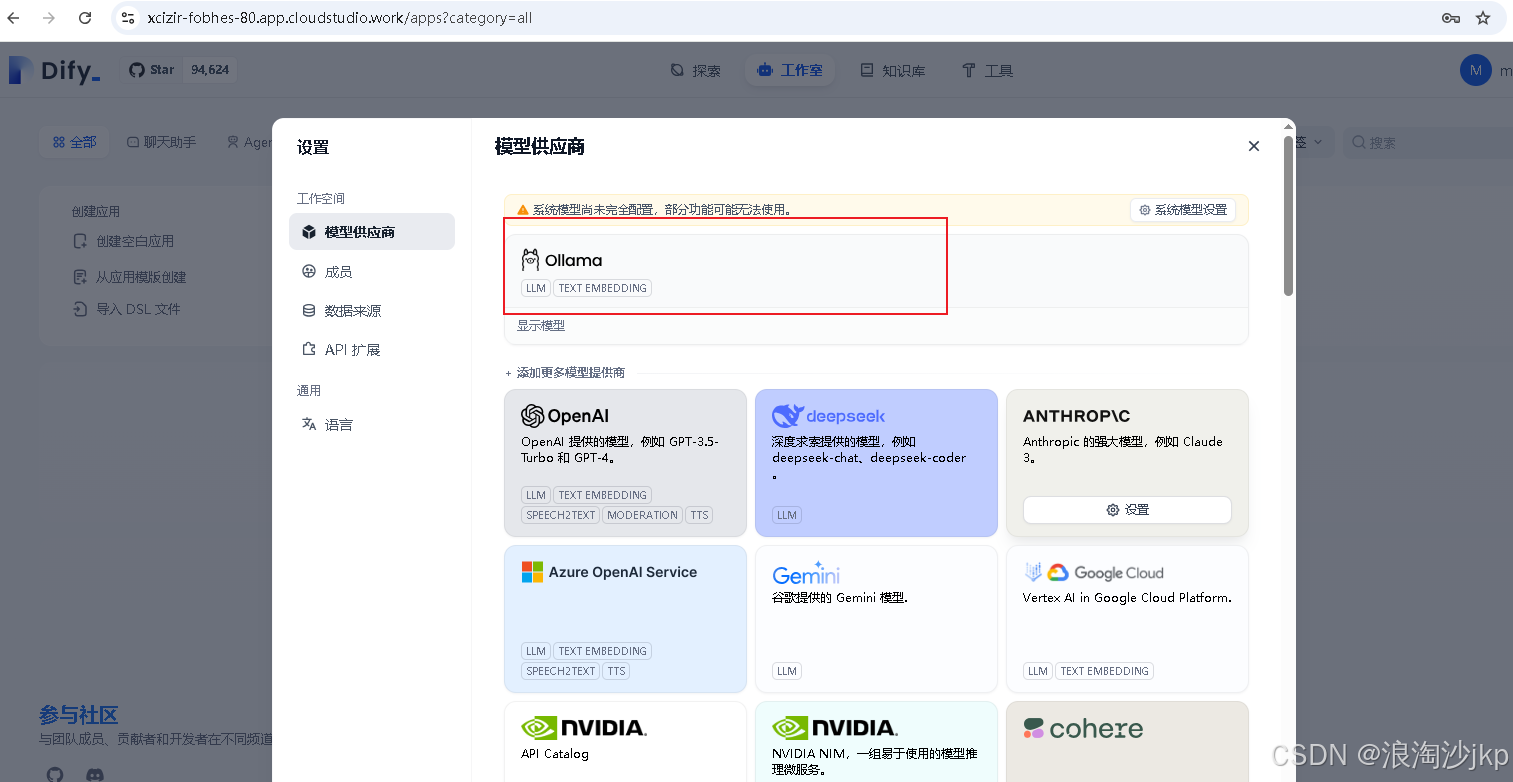Select 聊天助手 category filter
This screenshot has height=782, width=1513.
(x=161, y=142)
